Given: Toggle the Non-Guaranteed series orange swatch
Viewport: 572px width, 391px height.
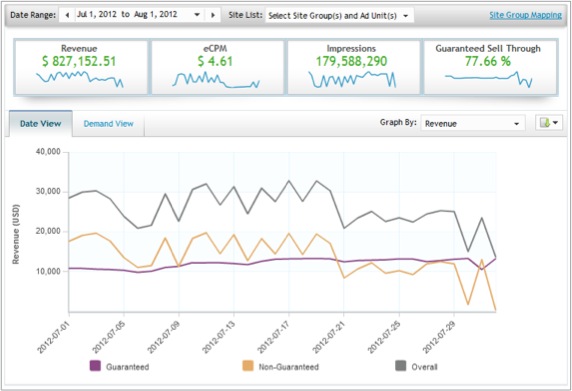Looking at the screenshot, I should pyautogui.click(x=248, y=366).
